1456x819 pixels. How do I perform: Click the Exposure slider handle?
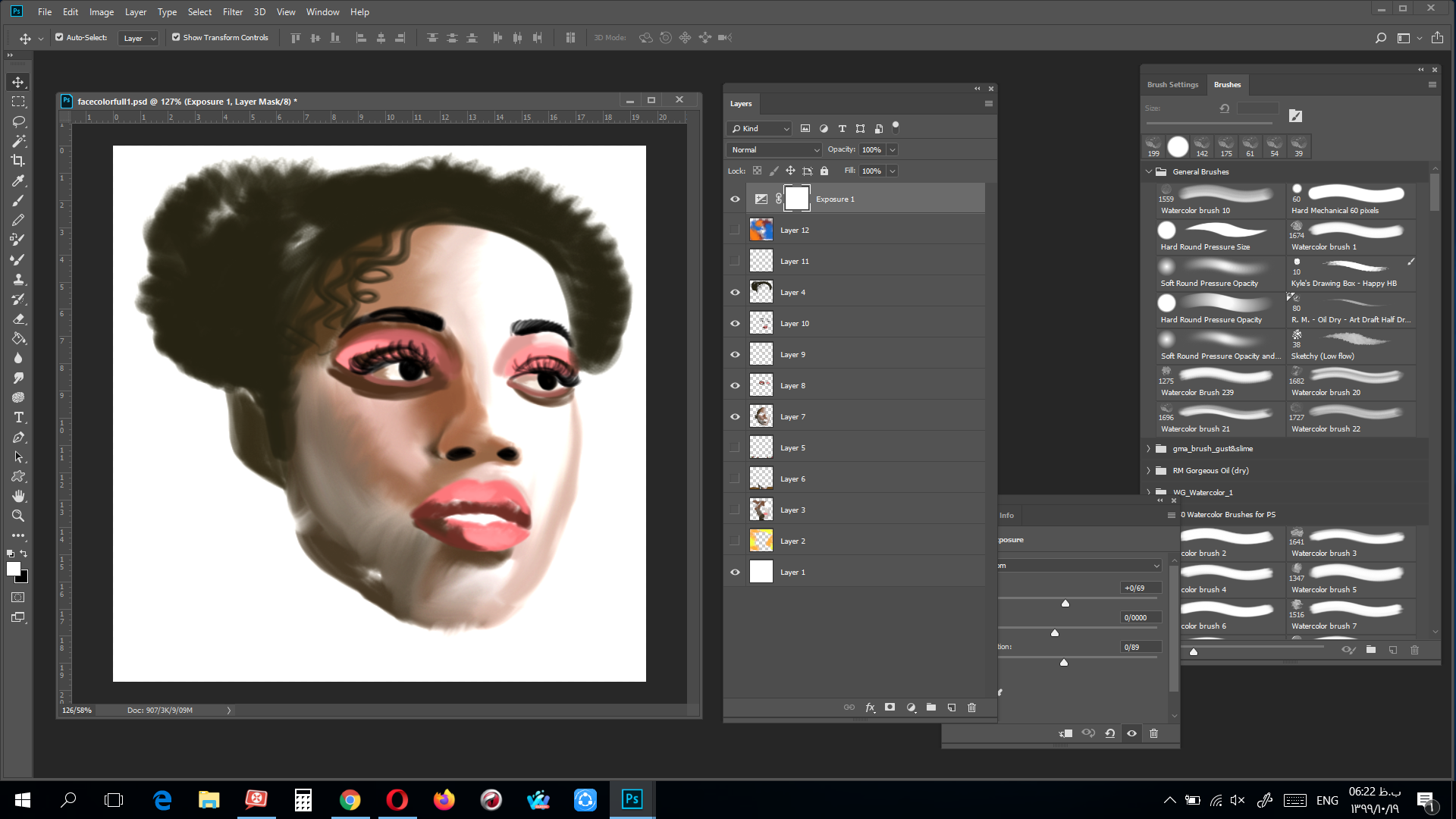[1065, 604]
